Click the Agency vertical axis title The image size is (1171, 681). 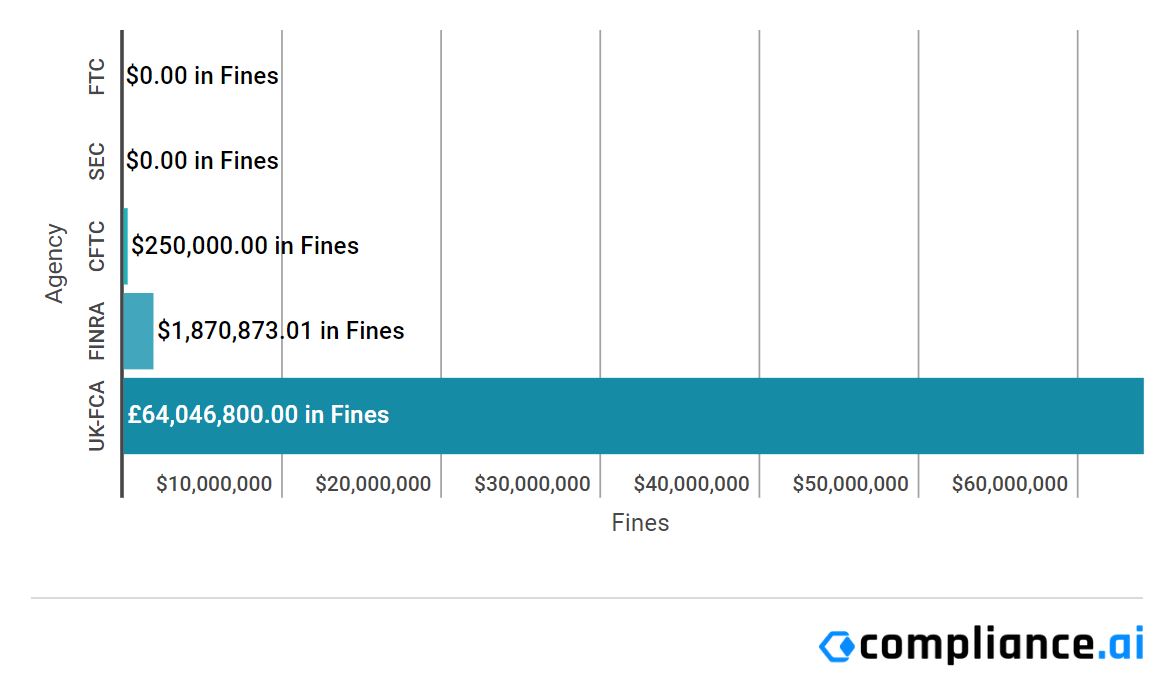55,263
